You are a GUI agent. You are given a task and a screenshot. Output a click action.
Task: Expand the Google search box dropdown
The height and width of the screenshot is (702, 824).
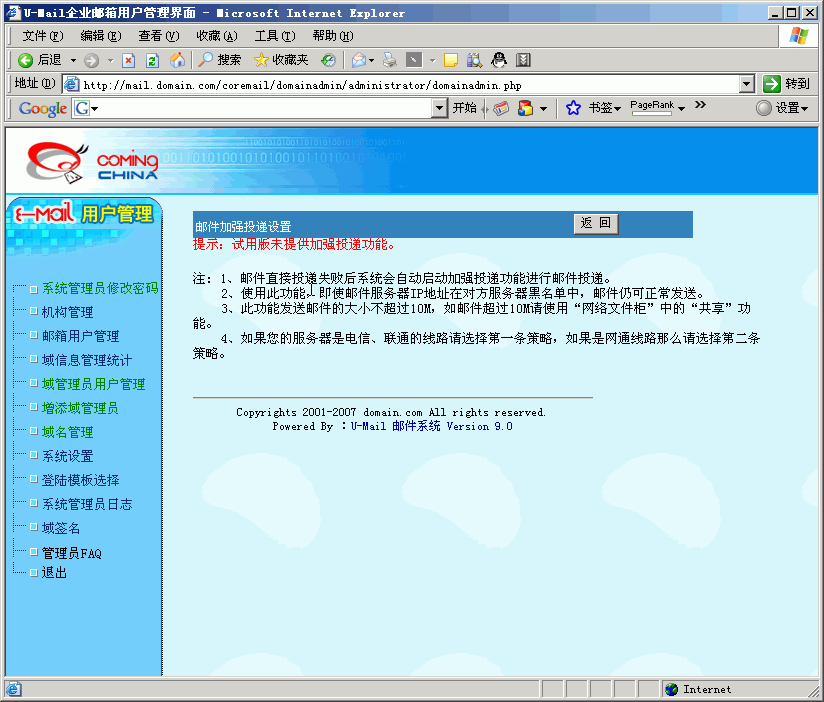tap(439, 108)
